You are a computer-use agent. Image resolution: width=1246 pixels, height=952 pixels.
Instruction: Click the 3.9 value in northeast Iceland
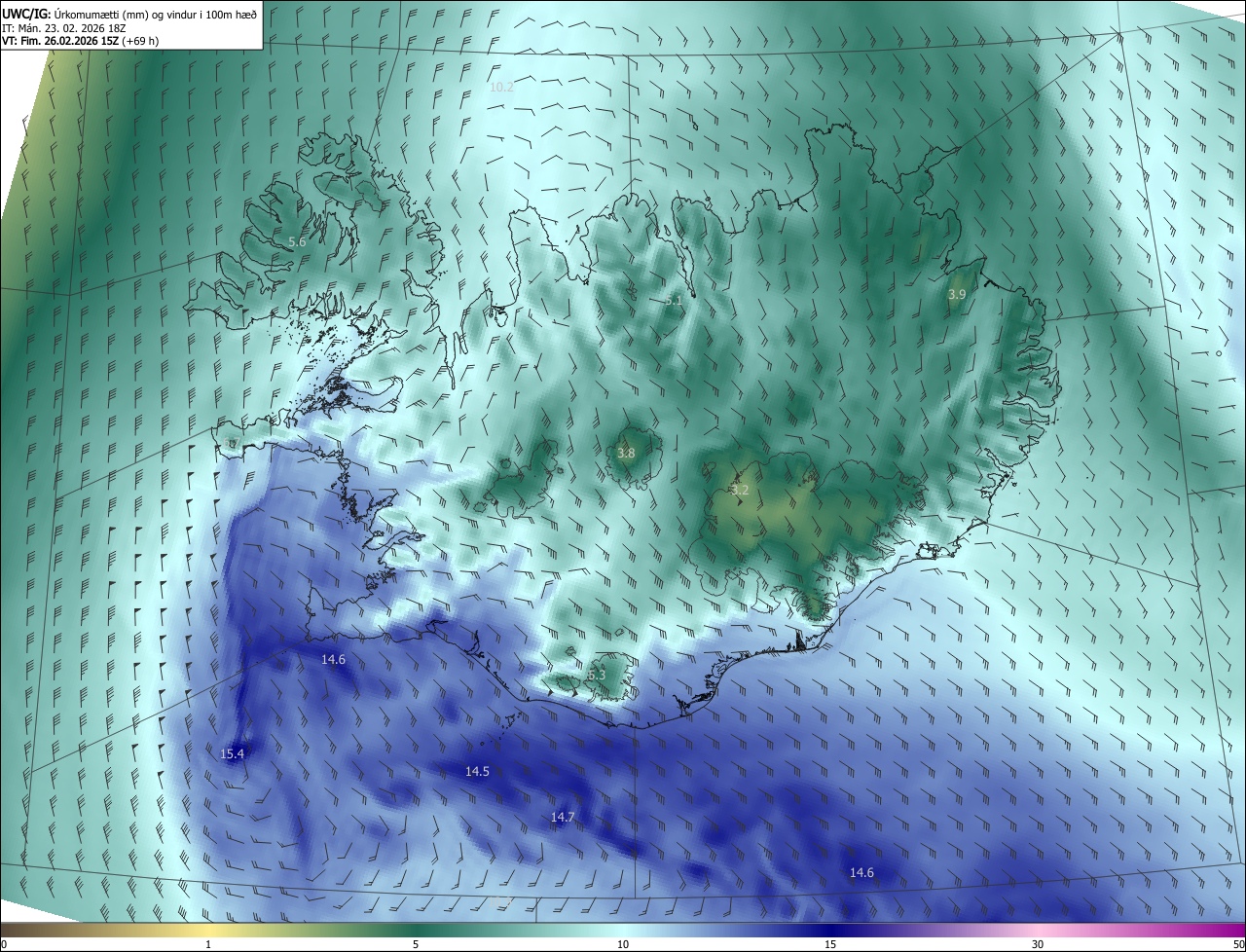[x=957, y=294]
